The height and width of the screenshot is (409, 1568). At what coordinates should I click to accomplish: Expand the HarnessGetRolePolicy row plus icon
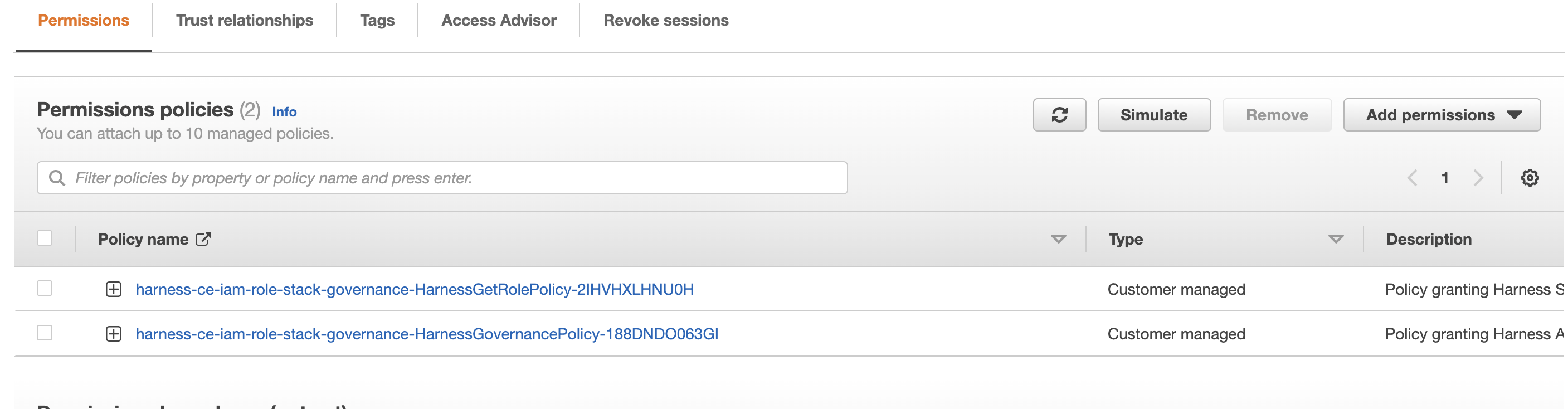(114, 289)
